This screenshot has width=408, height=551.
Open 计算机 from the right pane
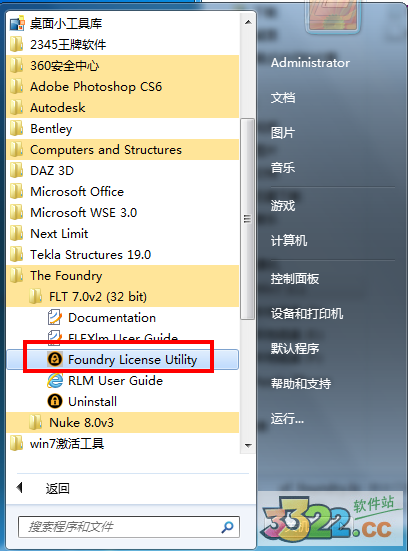pos(289,241)
